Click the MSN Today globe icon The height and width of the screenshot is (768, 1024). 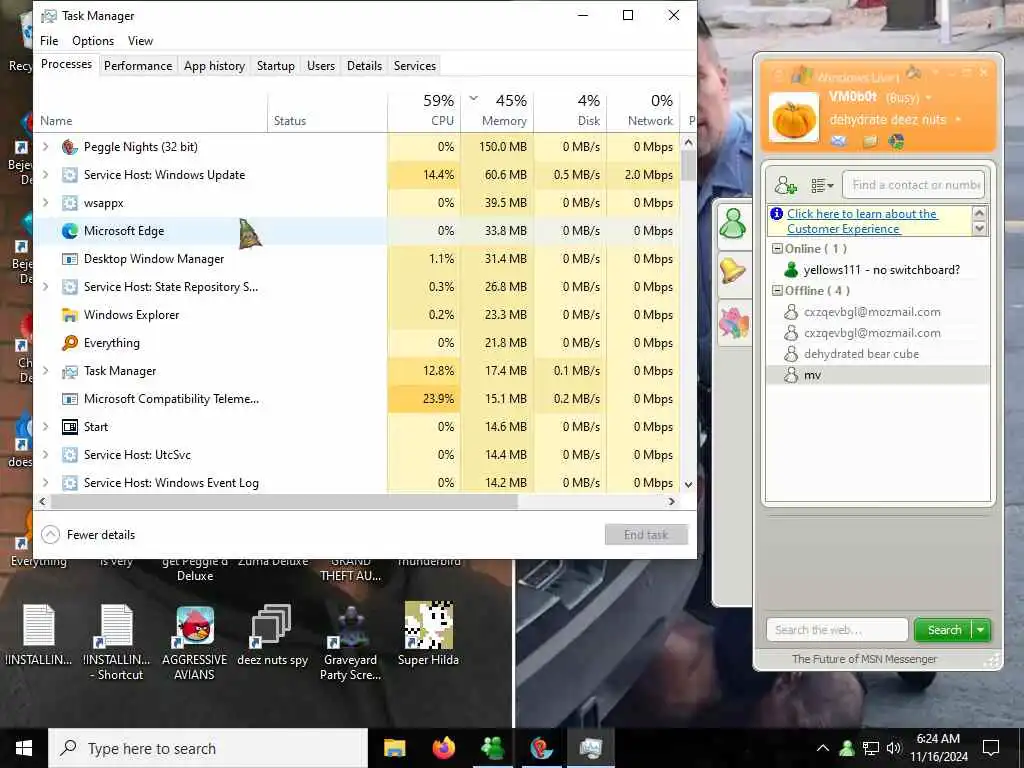pos(897,141)
